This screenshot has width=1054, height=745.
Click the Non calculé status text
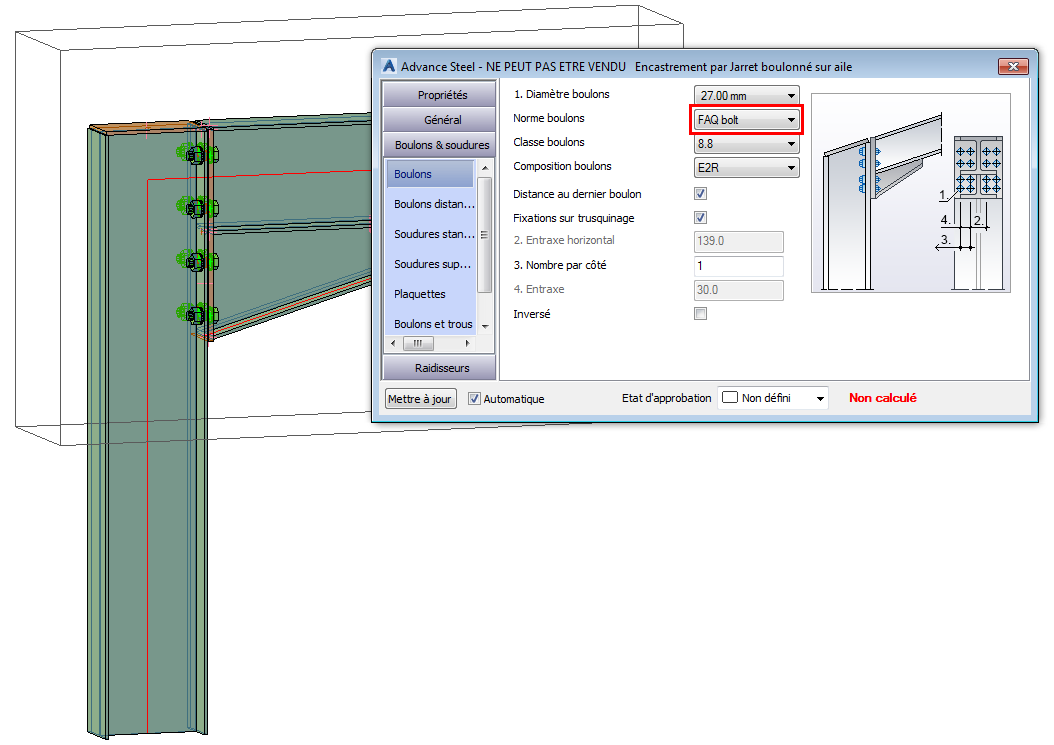pos(882,398)
